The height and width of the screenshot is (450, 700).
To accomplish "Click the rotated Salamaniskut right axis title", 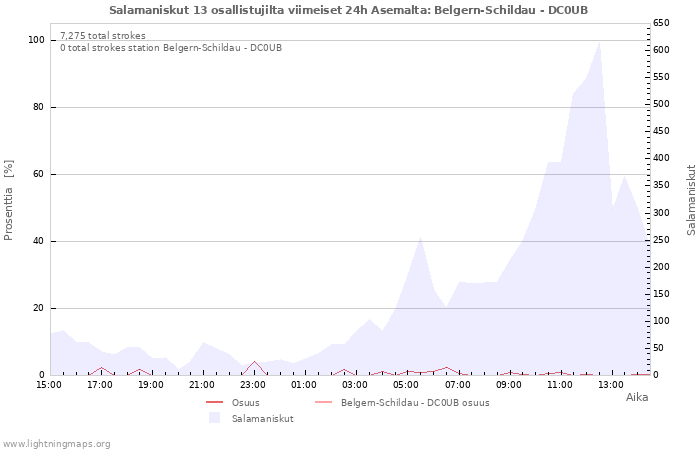I will (x=691, y=200).
